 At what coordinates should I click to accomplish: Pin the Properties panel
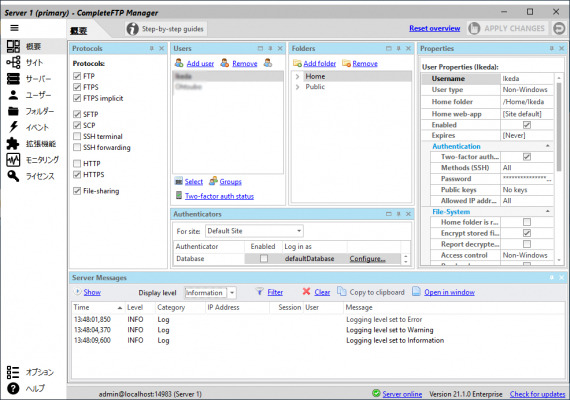(x=551, y=48)
